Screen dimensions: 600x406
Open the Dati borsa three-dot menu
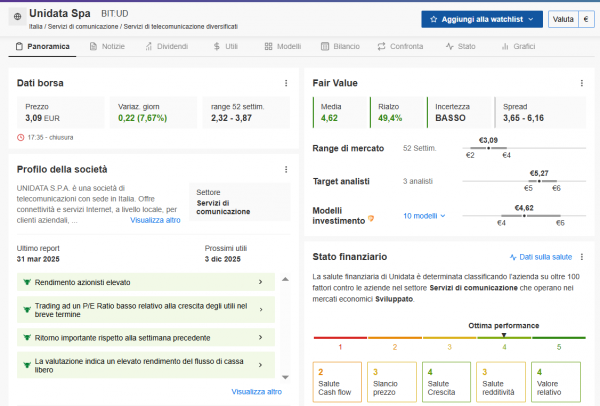[286, 83]
